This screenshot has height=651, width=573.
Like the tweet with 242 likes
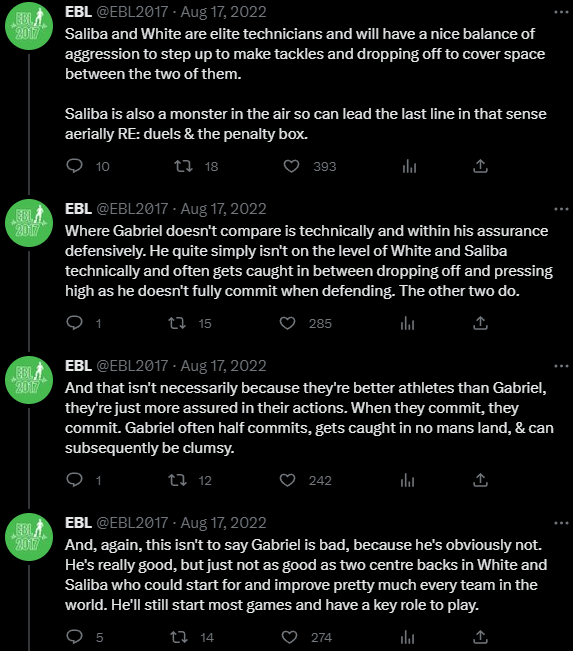pyautogui.click(x=287, y=480)
